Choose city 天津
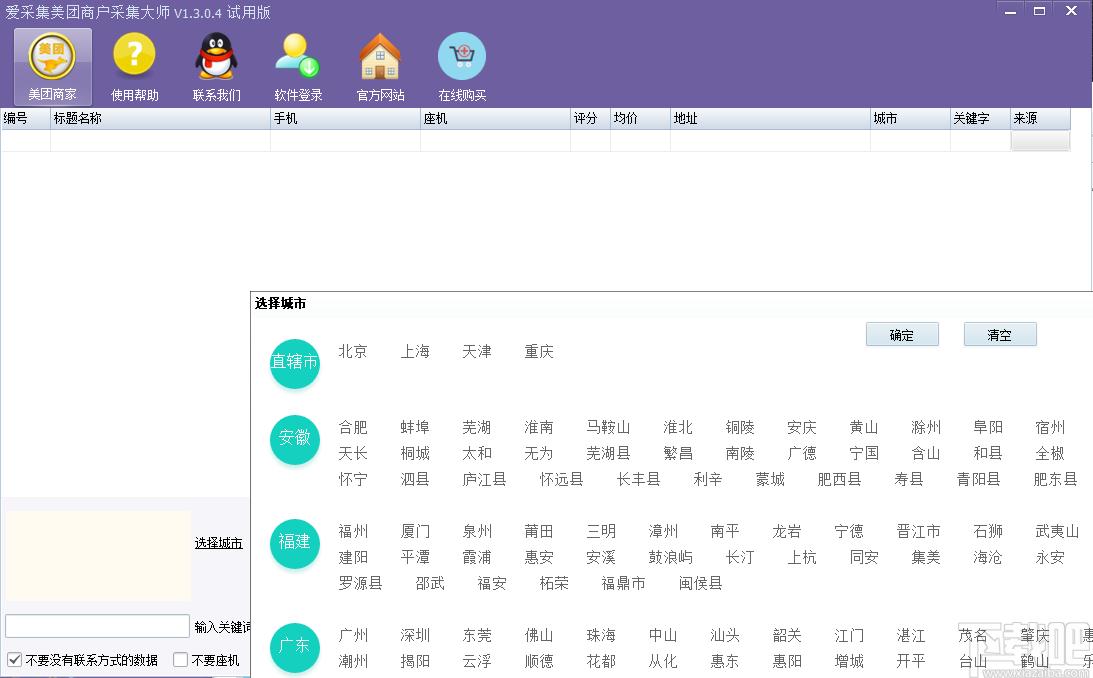Screen dimensions: 1093x678 coord(477,351)
